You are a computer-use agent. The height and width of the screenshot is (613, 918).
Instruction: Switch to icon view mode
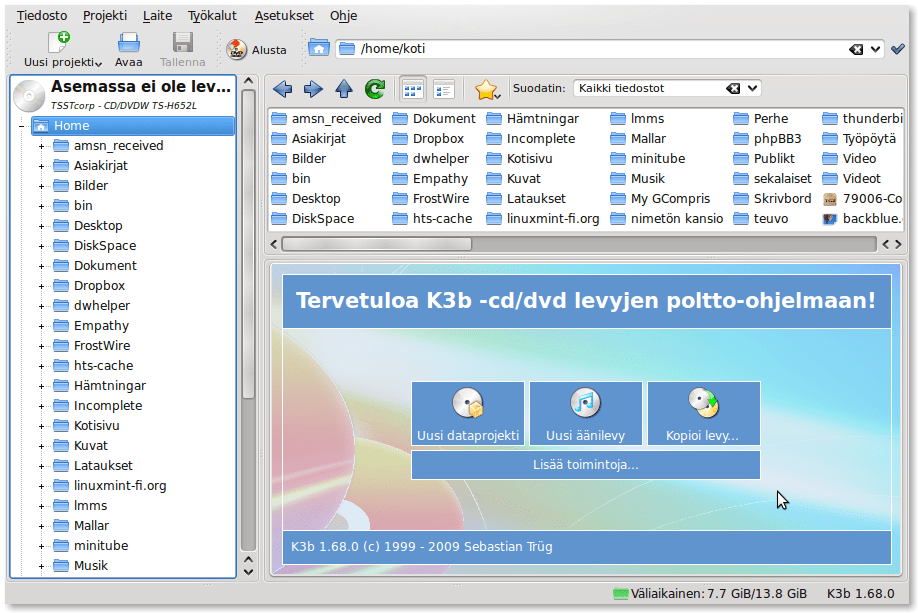point(413,90)
